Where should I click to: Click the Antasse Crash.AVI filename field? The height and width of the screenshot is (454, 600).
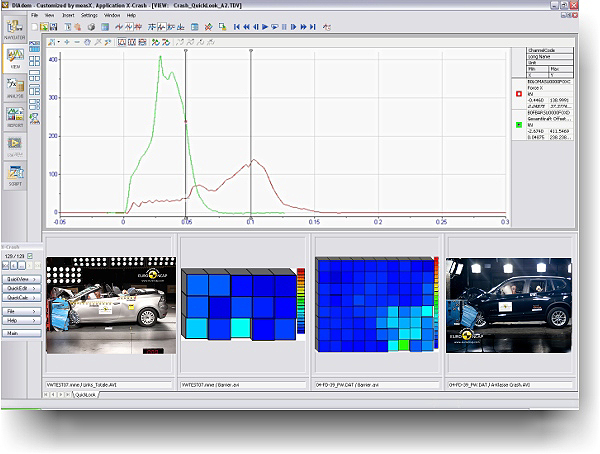click(x=510, y=385)
